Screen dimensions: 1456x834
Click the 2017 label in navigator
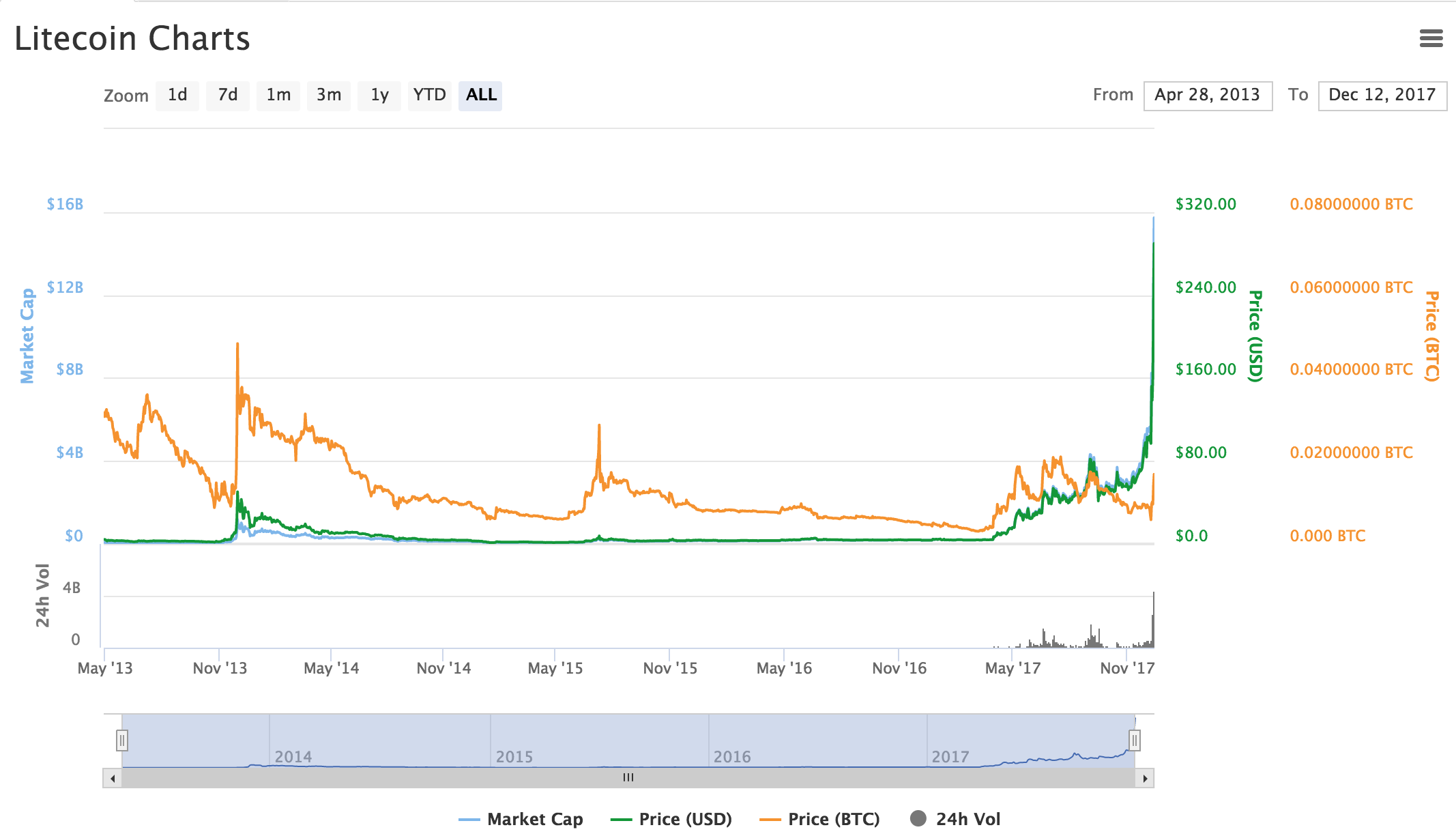(x=950, y=757)
